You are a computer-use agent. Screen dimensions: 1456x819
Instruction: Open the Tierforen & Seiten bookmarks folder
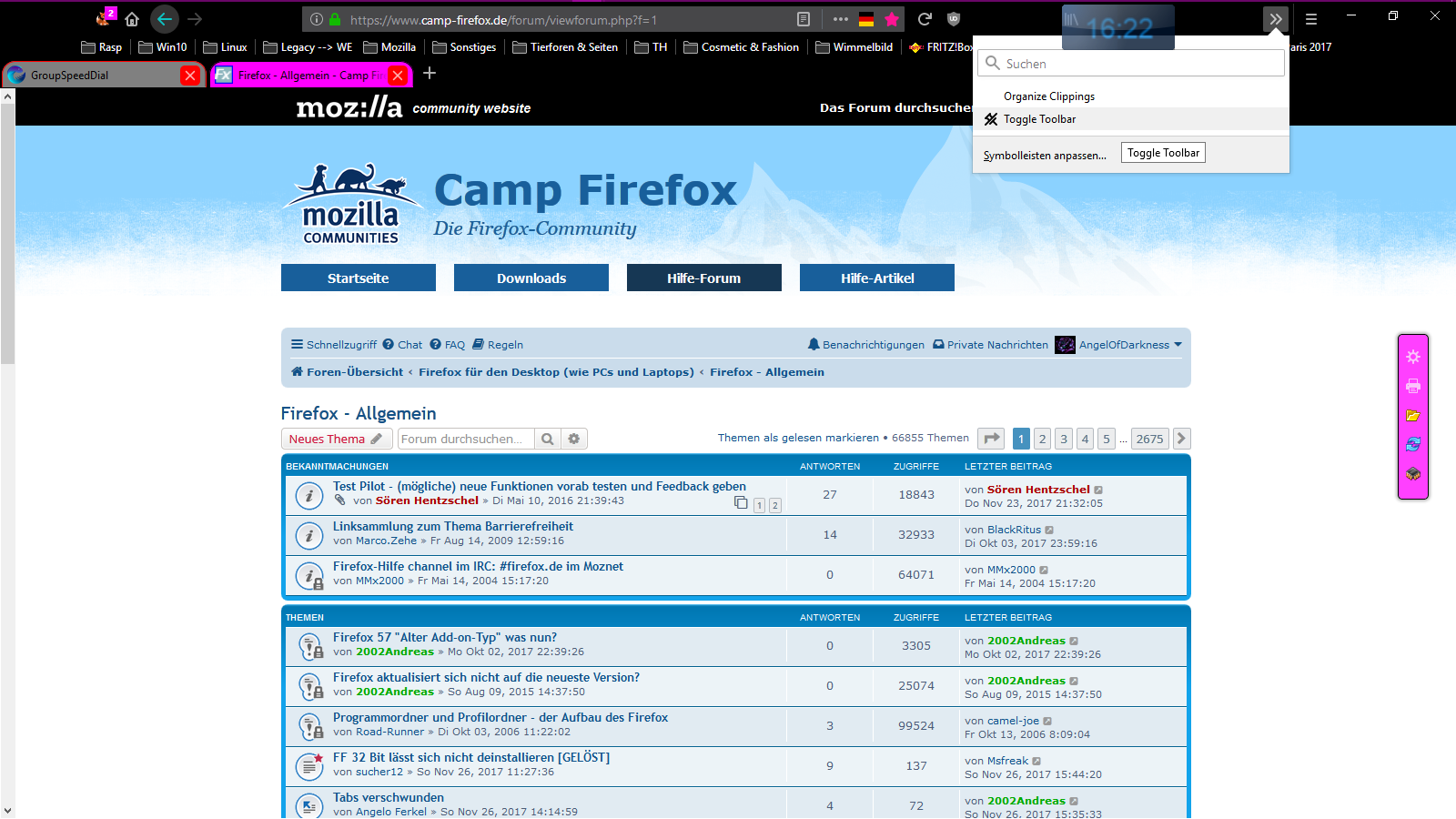click(x=565, y=47)
